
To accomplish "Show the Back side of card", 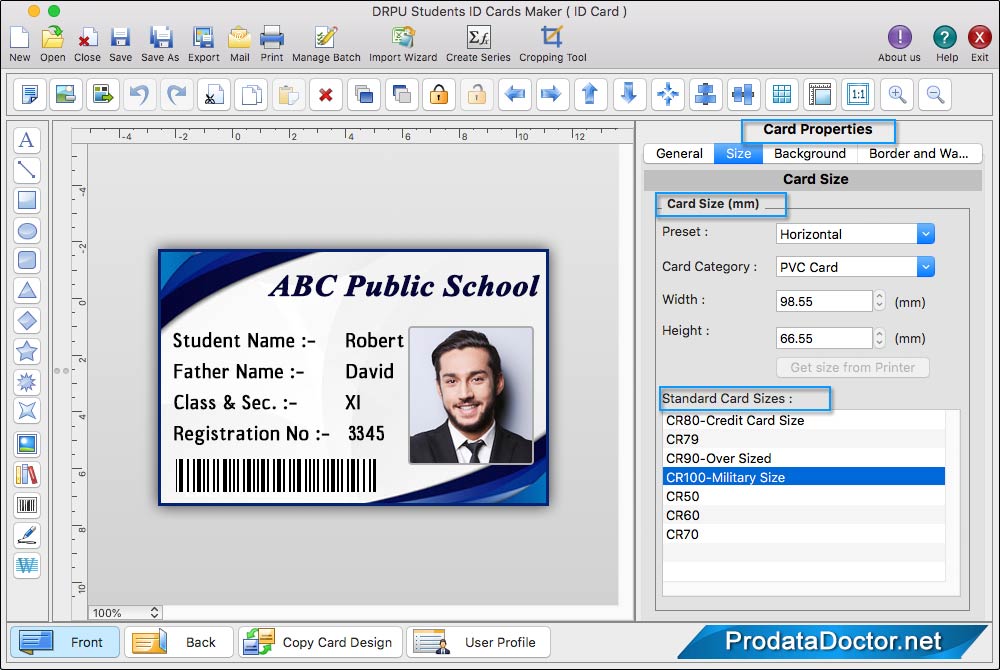I will click(x=179, y=642).
